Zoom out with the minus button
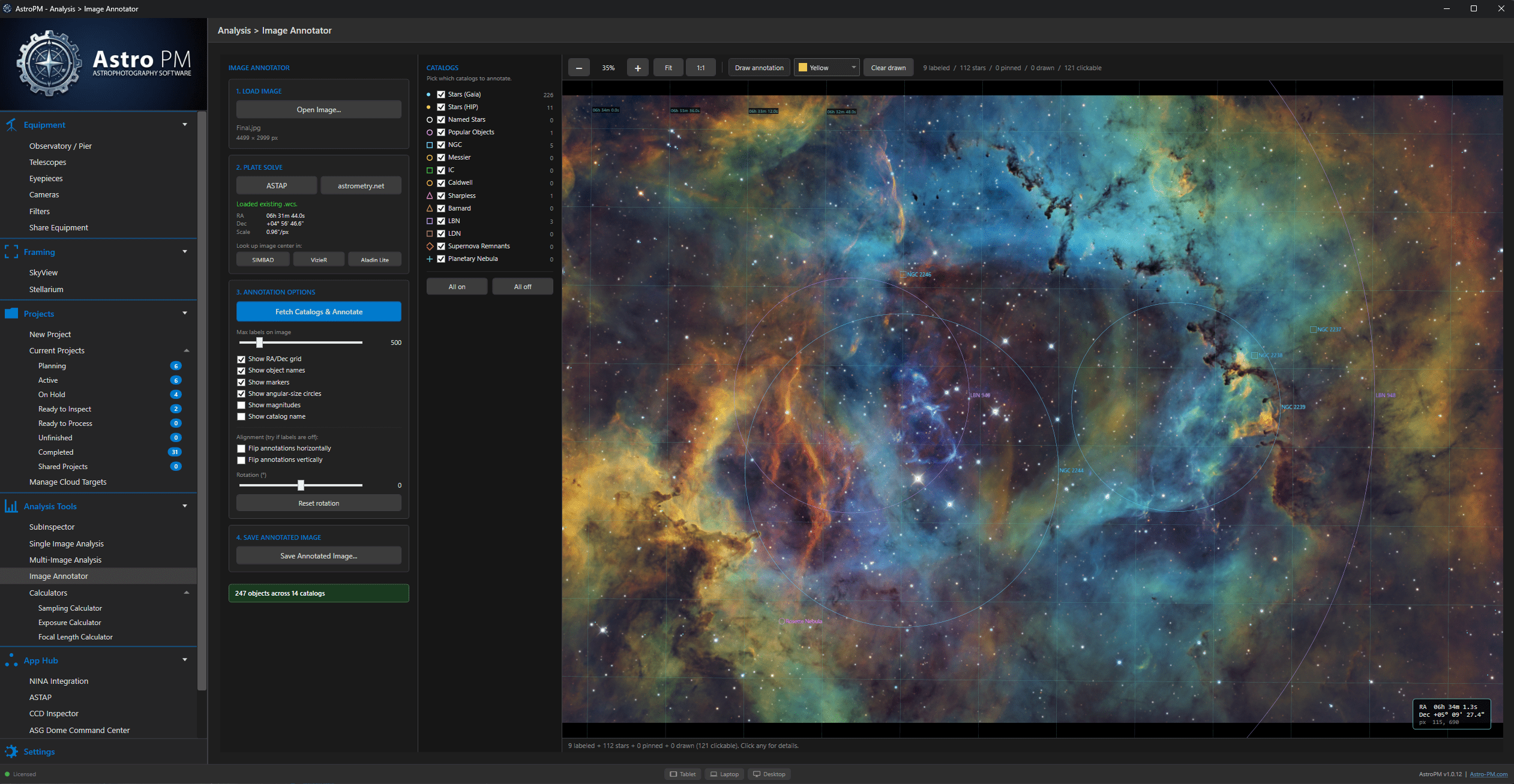Image resolution: width=1514 pixels, height=784 pixels. (x=578, y=68)
